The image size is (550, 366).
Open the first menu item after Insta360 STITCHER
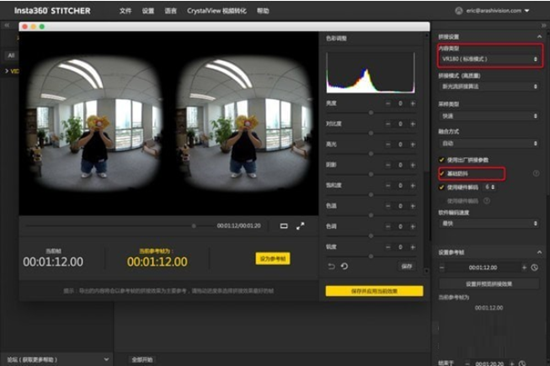[125, 11]
